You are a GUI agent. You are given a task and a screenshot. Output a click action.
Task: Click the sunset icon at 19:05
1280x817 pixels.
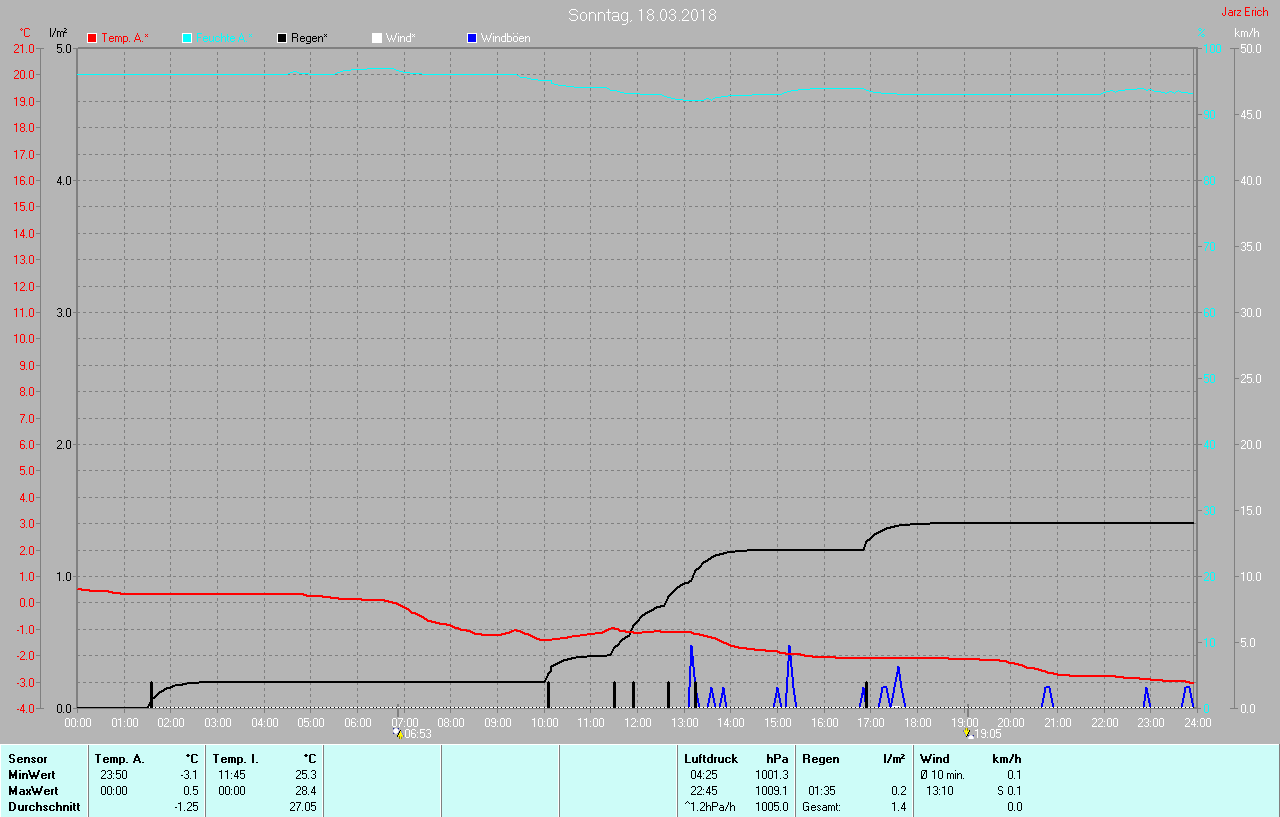tap(967, 733)
